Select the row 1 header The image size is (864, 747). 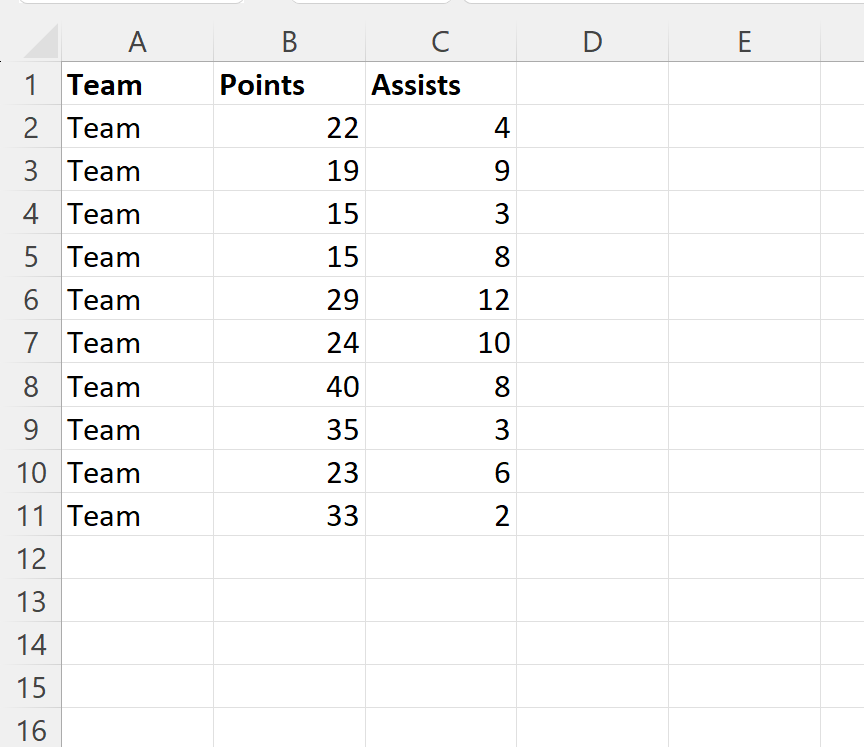pos(31,85)
